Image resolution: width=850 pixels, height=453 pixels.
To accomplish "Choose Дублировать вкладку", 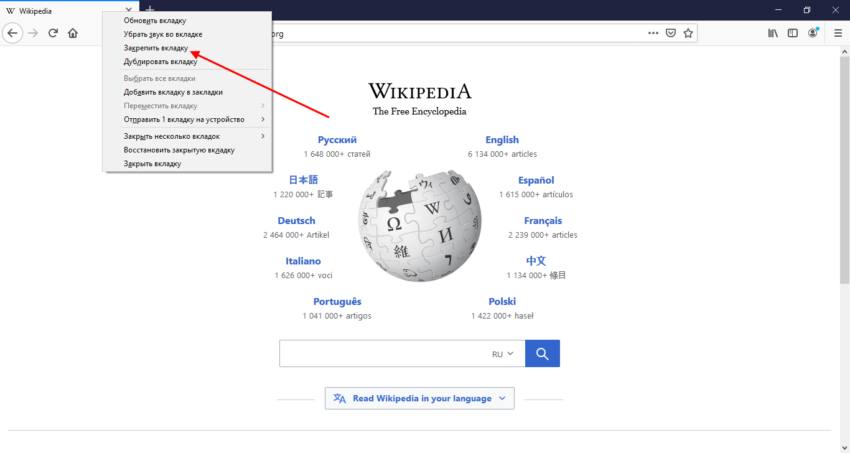I will 187,61.
